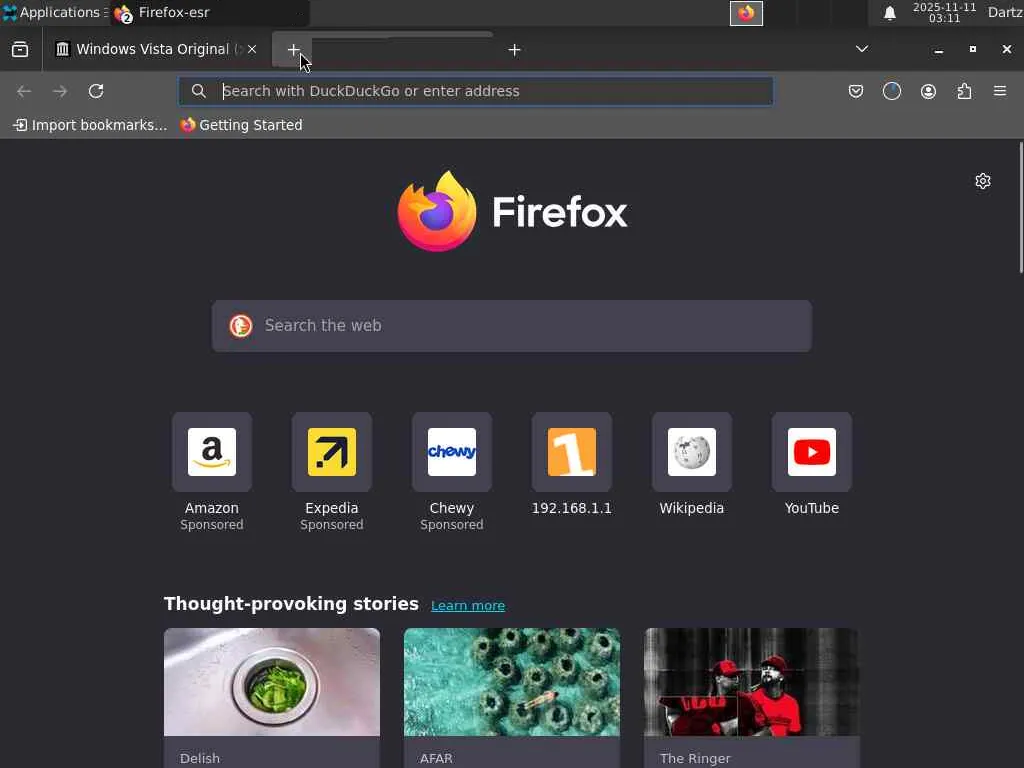Viewport: 1024px width, 768px height.
Task: Open the notifications bell icon
Action: click(x=889, y=13)
